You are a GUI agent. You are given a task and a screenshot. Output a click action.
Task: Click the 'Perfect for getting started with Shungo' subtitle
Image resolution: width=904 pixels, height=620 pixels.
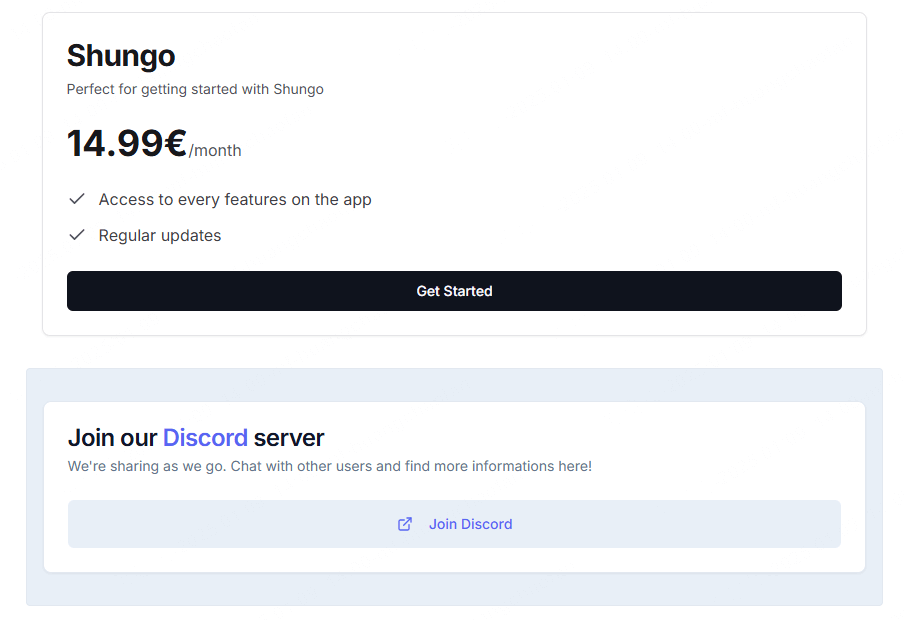pos(195,89)
